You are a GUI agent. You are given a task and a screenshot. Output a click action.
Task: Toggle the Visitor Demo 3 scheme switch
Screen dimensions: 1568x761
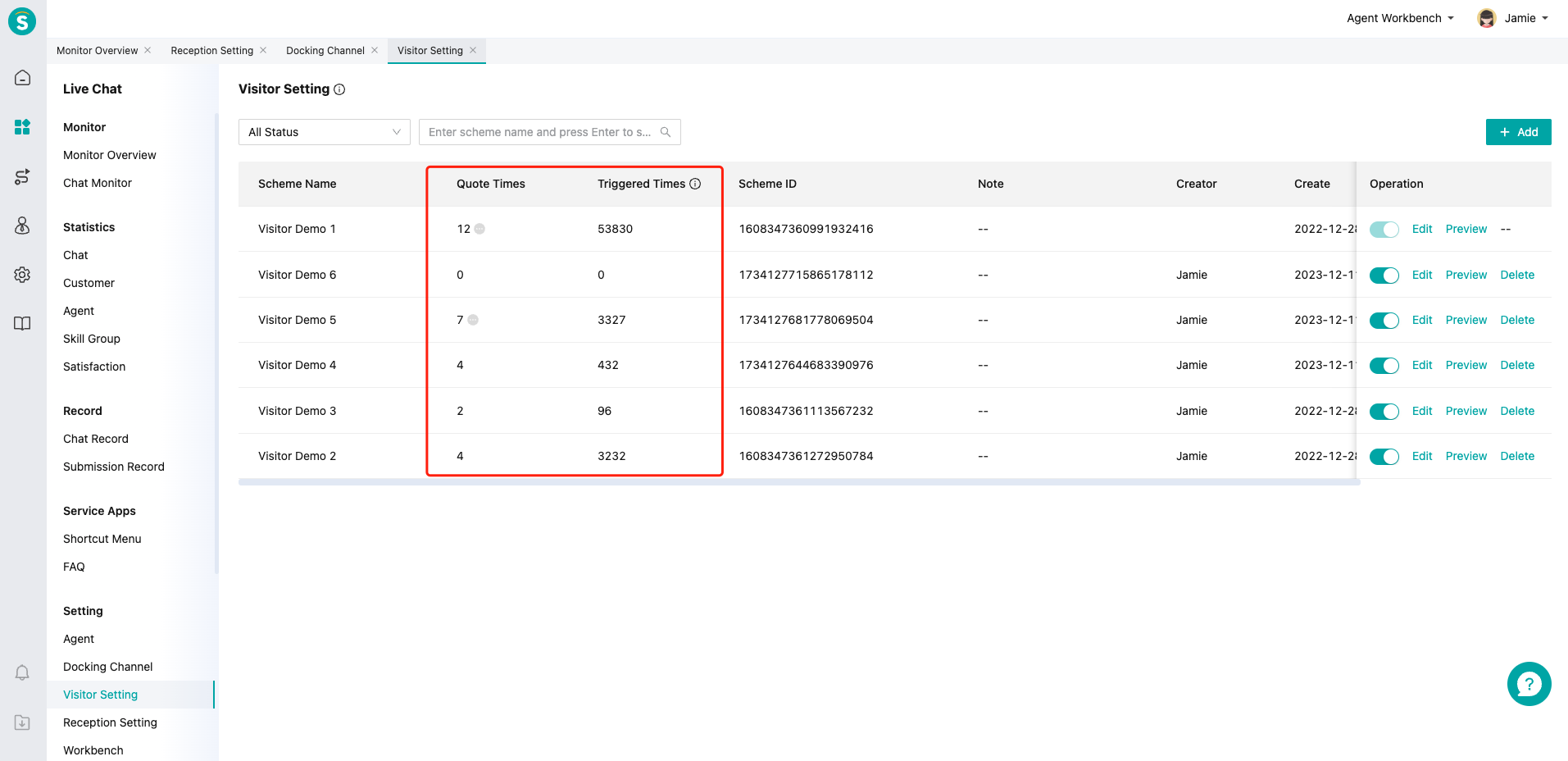click(x=1384, y=412)
